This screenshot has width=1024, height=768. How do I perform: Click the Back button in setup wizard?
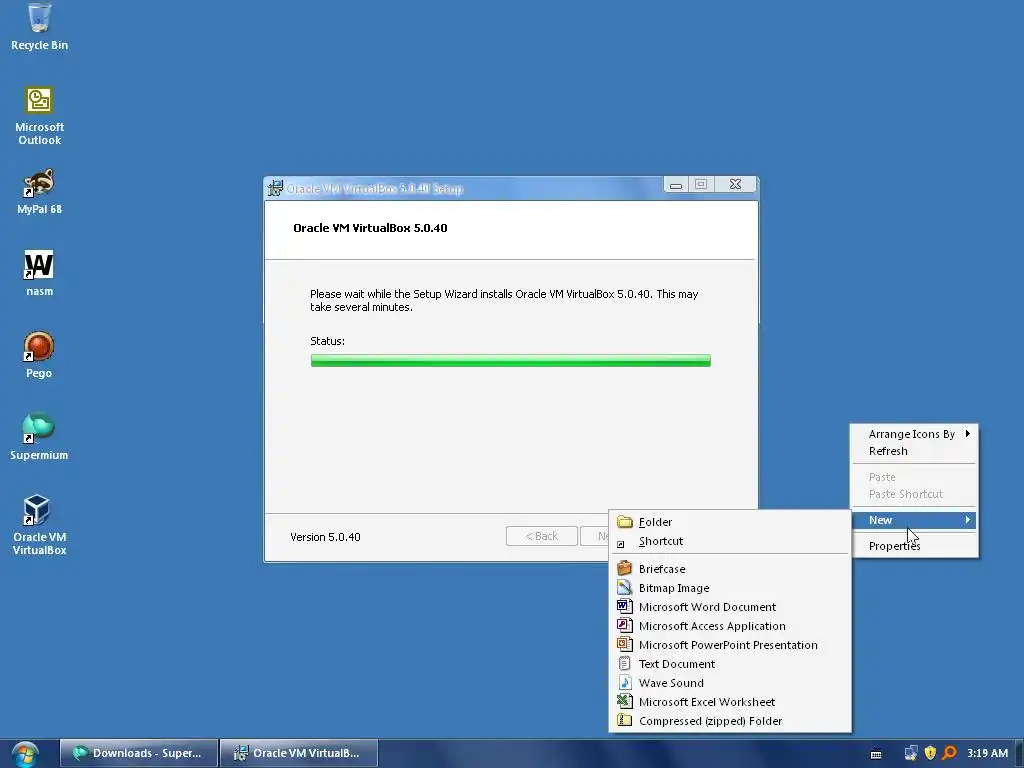tap(541, 536)
